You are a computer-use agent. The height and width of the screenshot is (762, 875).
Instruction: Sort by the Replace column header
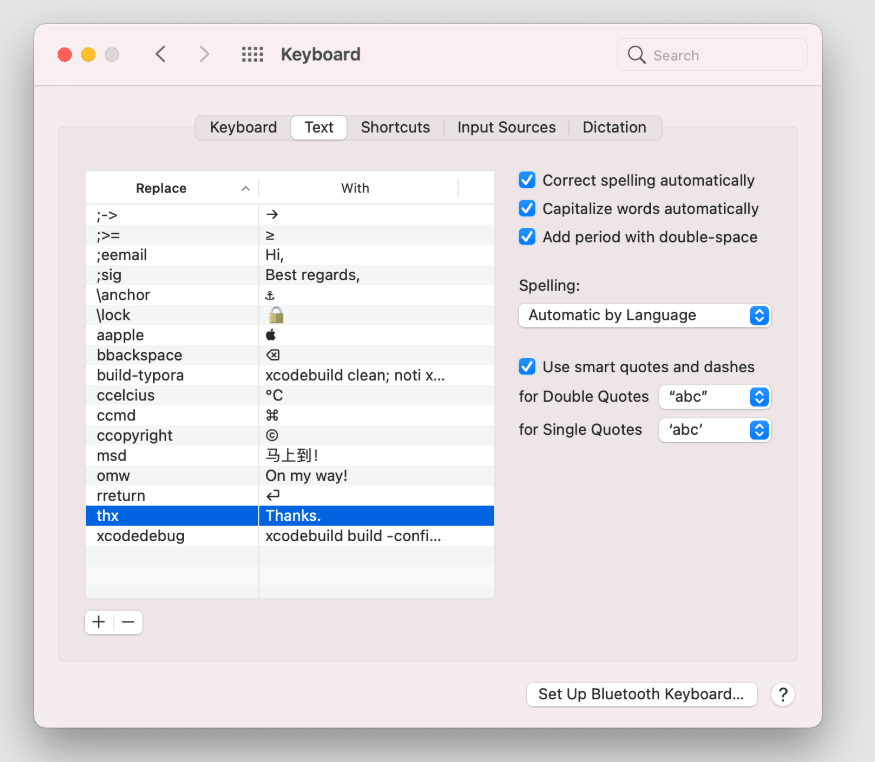(x=162, y=188)
